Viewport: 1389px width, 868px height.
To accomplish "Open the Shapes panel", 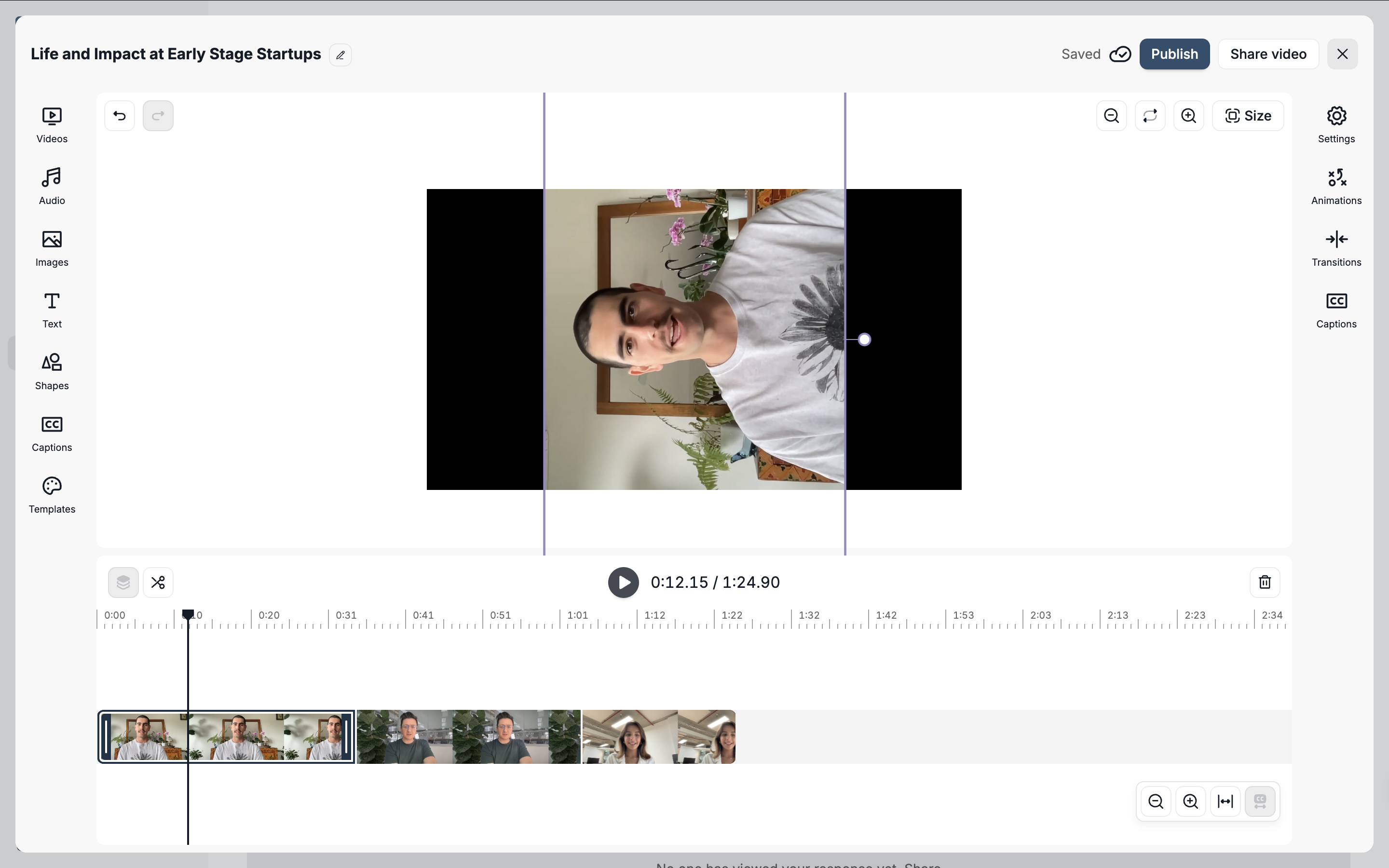I will 52,371.
